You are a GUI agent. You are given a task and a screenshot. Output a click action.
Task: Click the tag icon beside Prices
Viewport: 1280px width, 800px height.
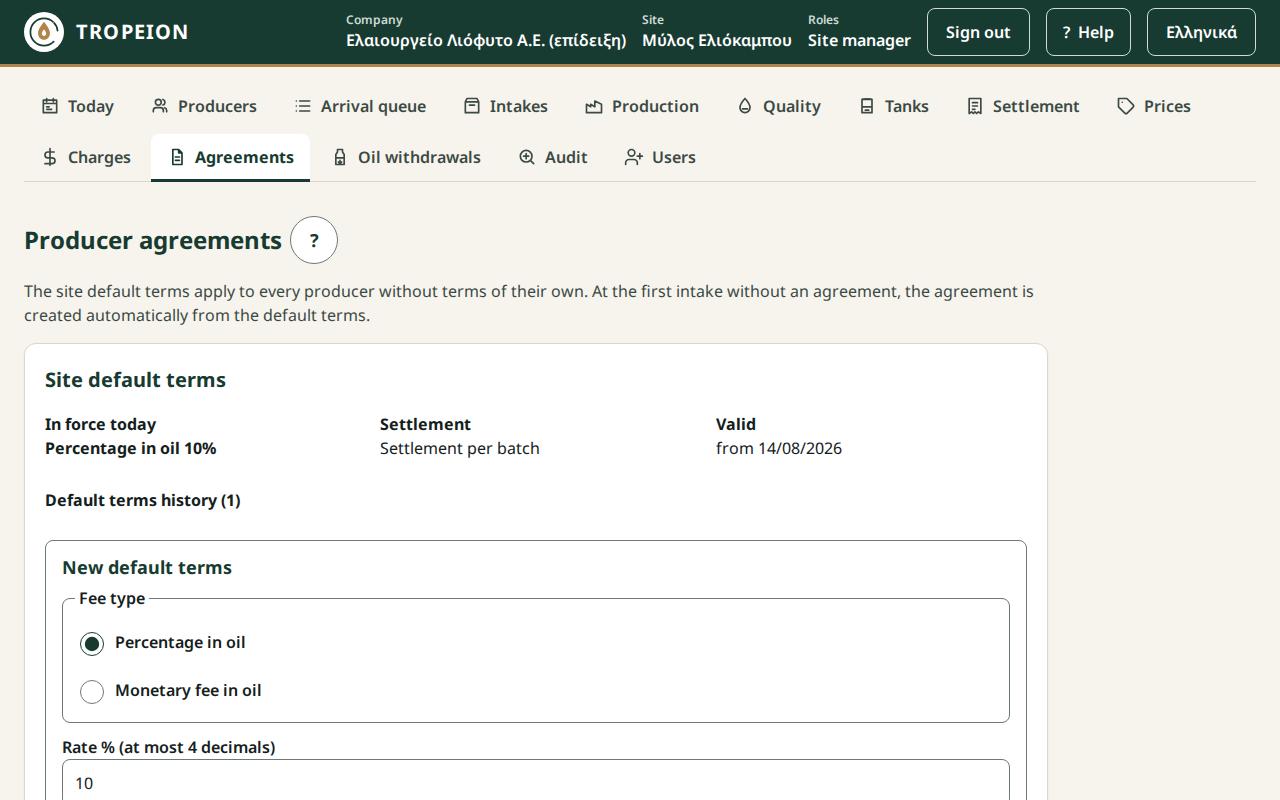coord(1126,106)
